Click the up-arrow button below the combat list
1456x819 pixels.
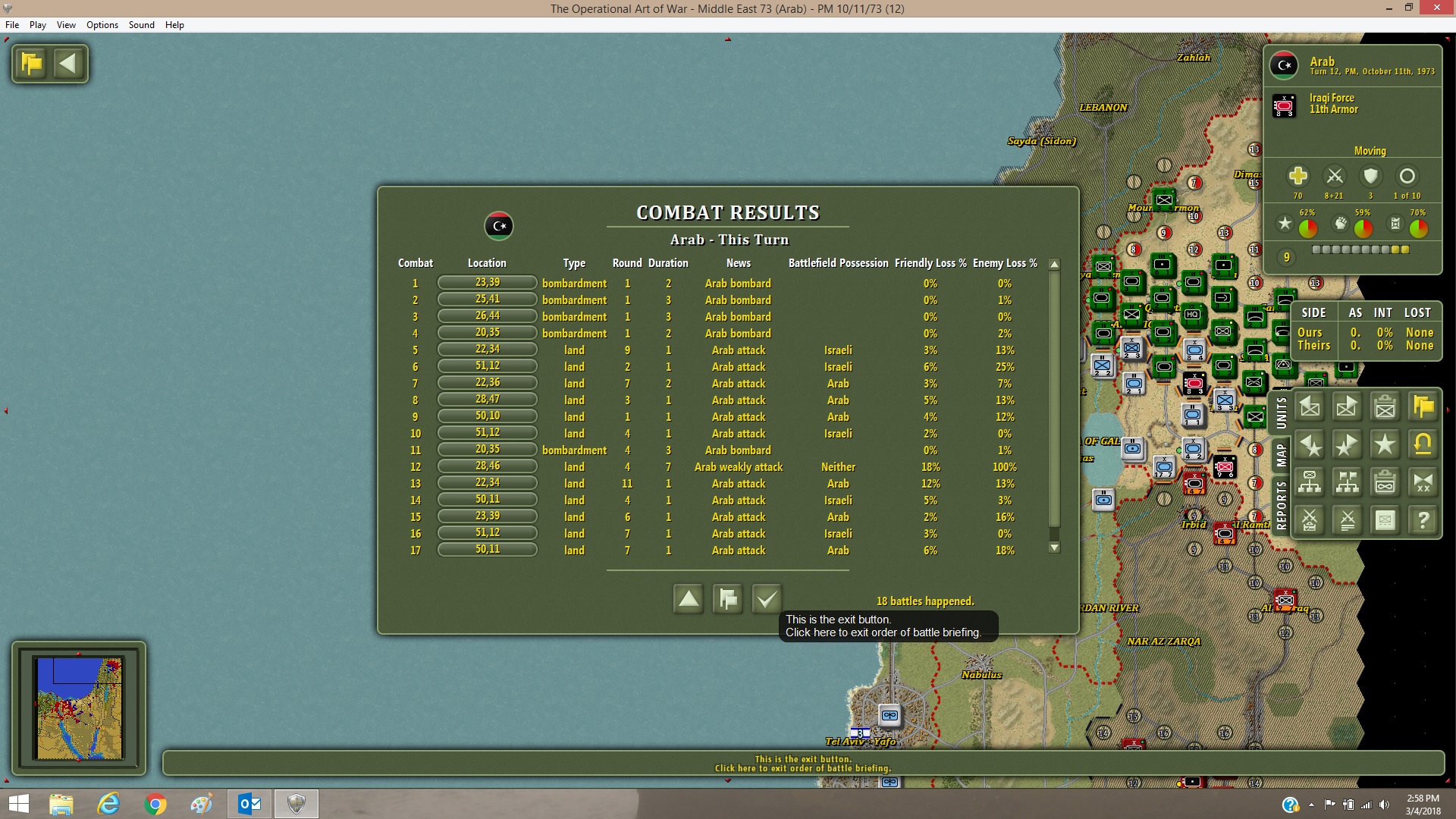(x=689, y=599)
